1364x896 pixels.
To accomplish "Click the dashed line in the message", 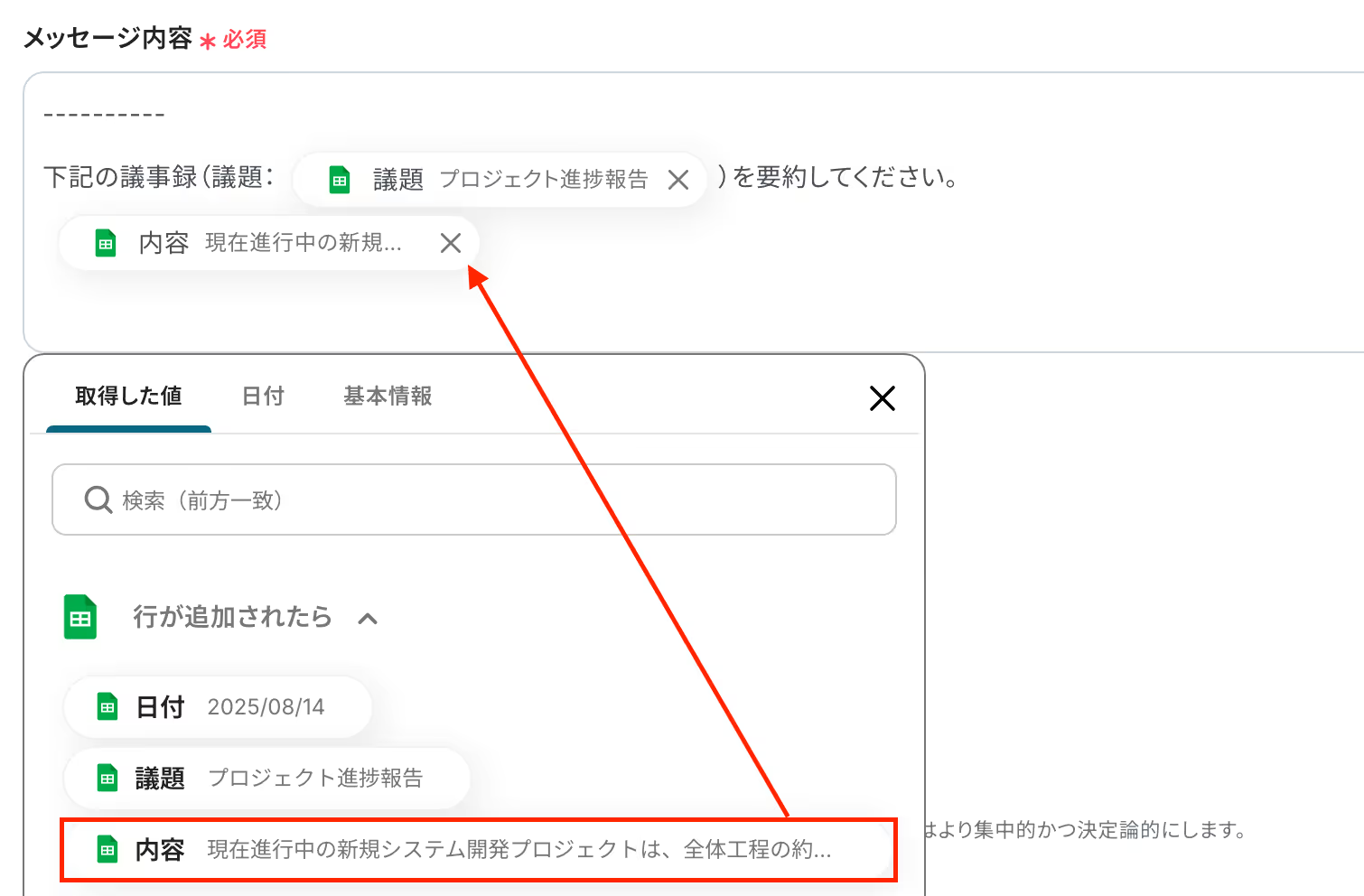I will tap(104, 115).
